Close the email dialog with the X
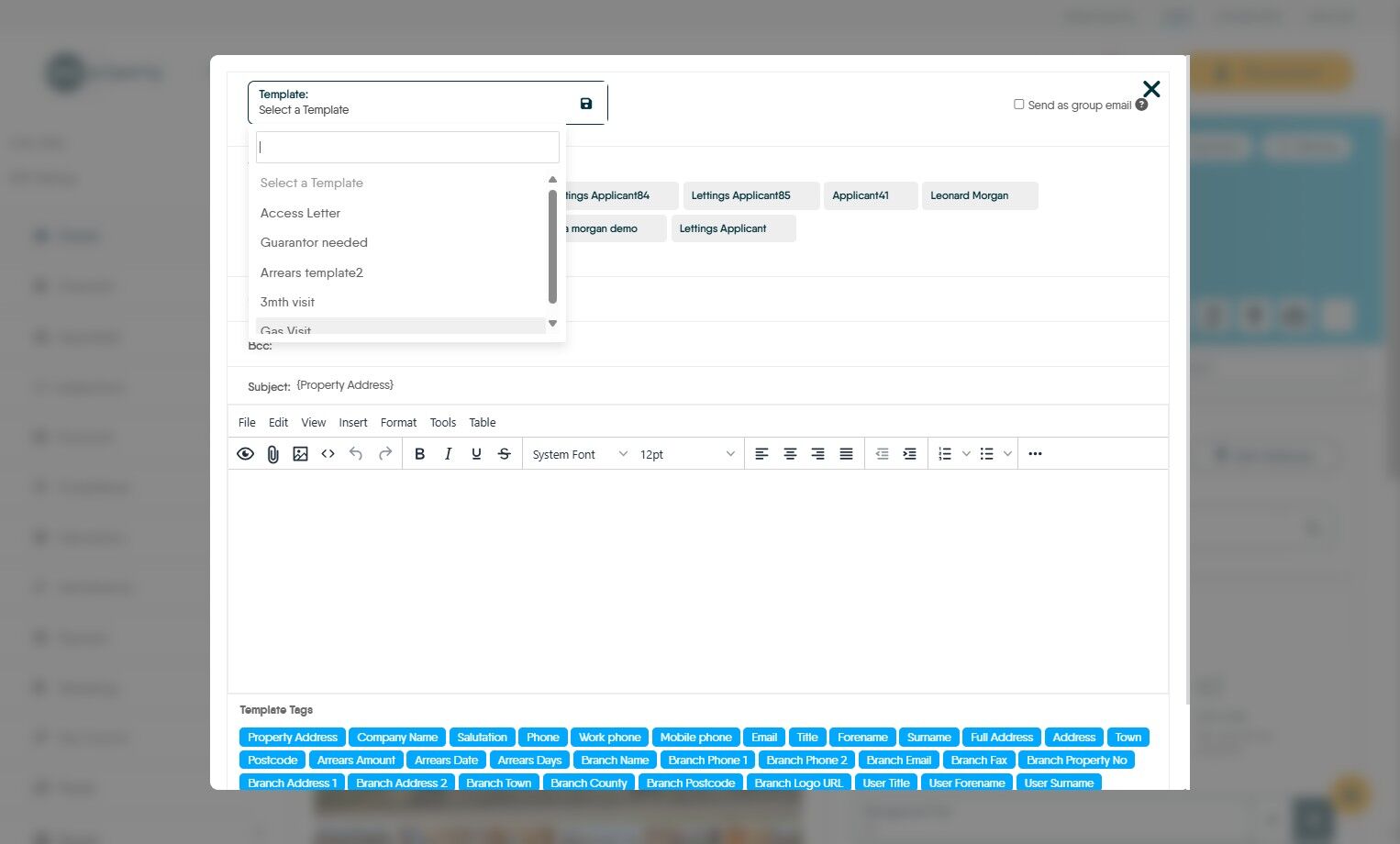Screen dimensions: 1400x844 tap(1151, 89)
